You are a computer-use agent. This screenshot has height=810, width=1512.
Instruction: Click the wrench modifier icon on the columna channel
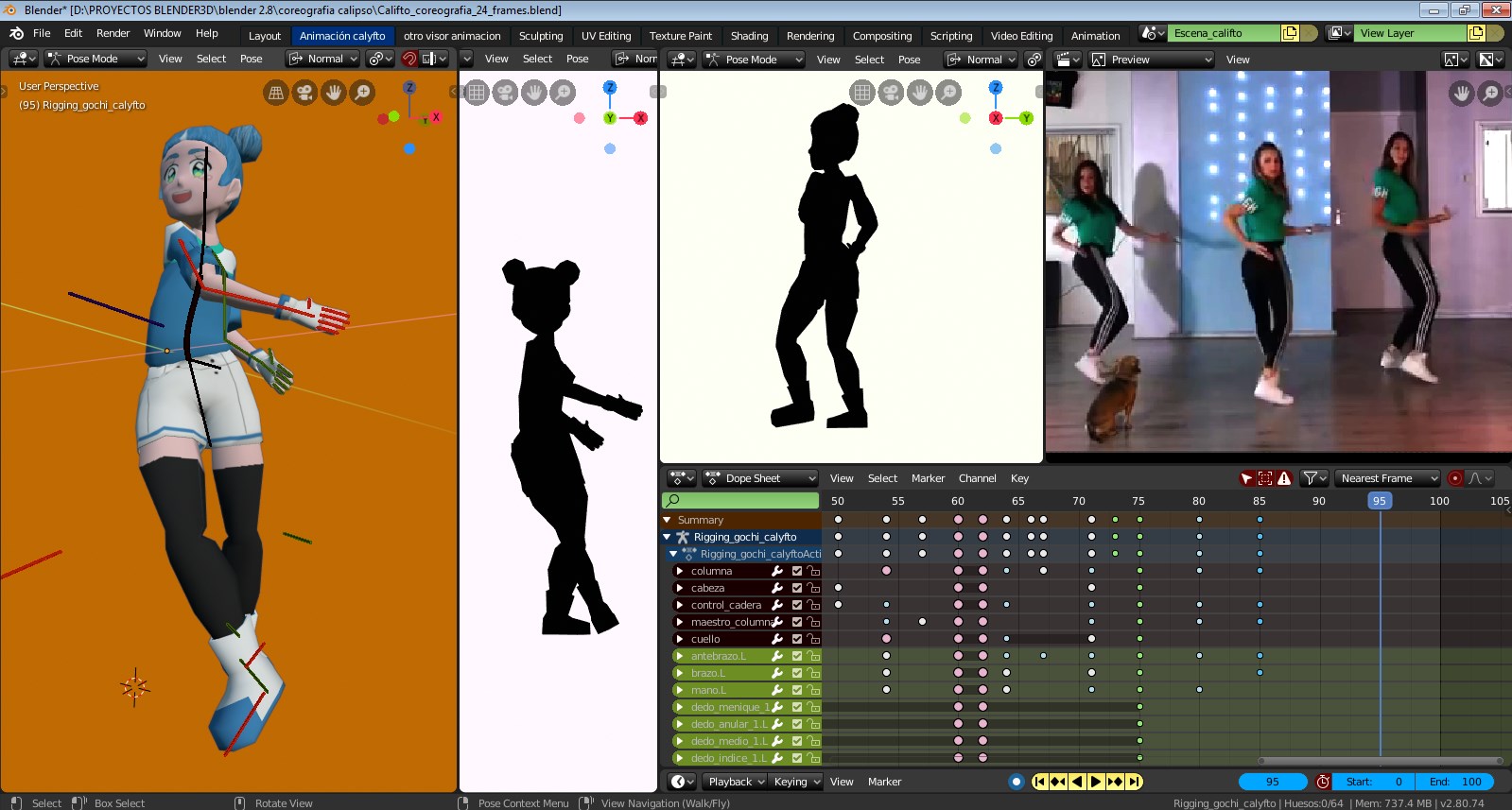click(x=777, y=571)
